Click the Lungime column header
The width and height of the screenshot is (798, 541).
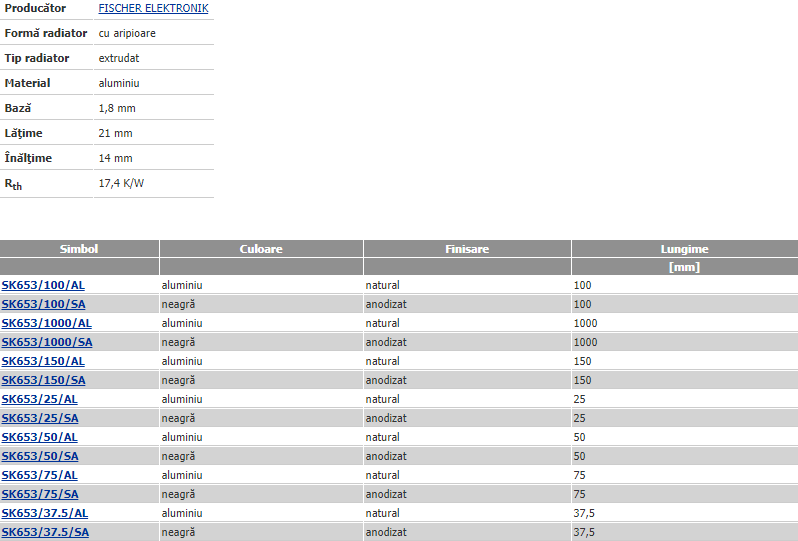[x=684, y=249]
